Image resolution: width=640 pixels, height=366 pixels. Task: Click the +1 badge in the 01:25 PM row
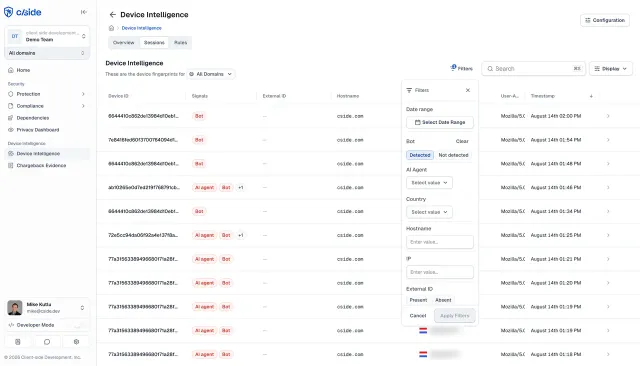(241, 235)
